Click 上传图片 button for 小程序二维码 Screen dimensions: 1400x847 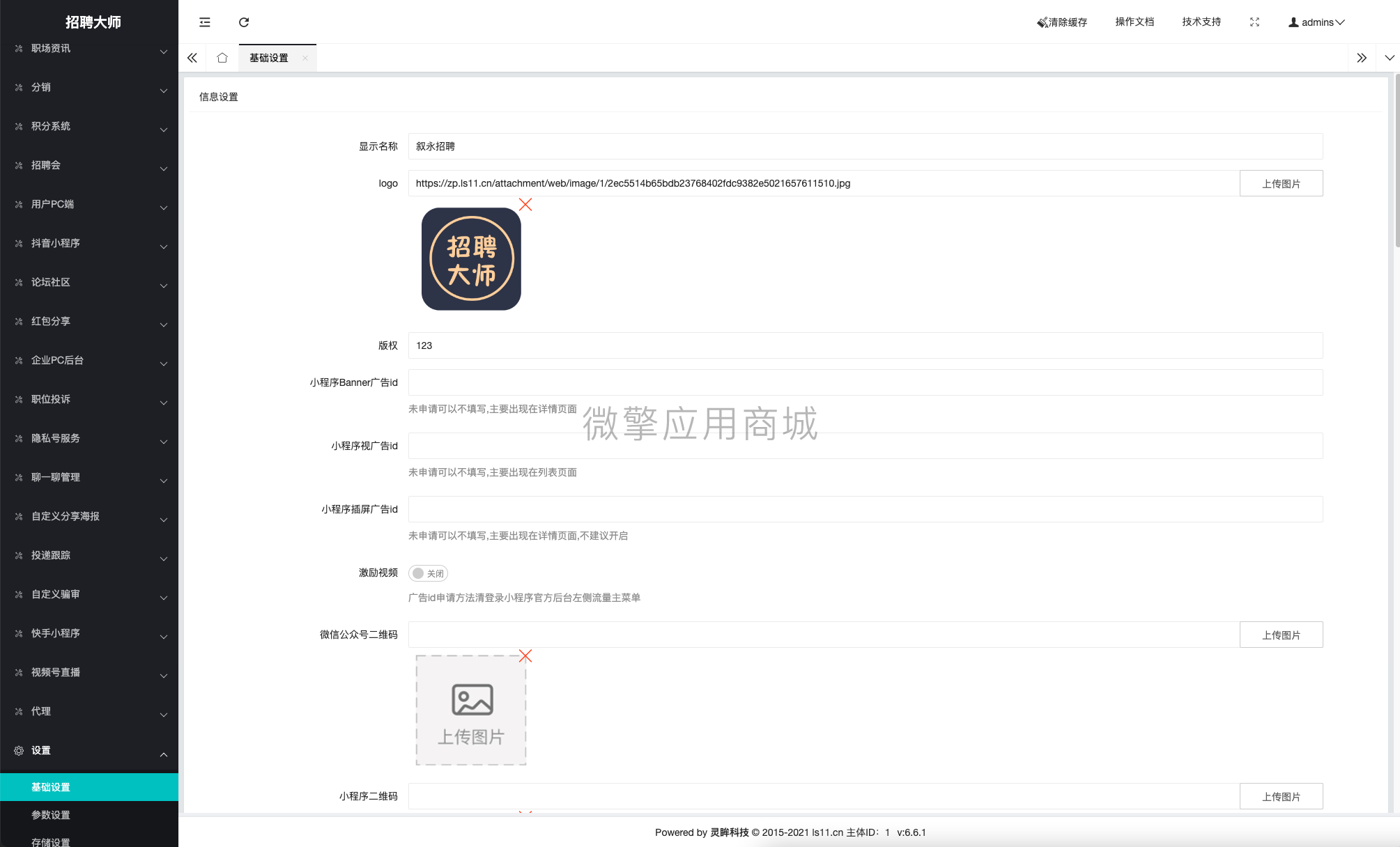(1281, 796)
